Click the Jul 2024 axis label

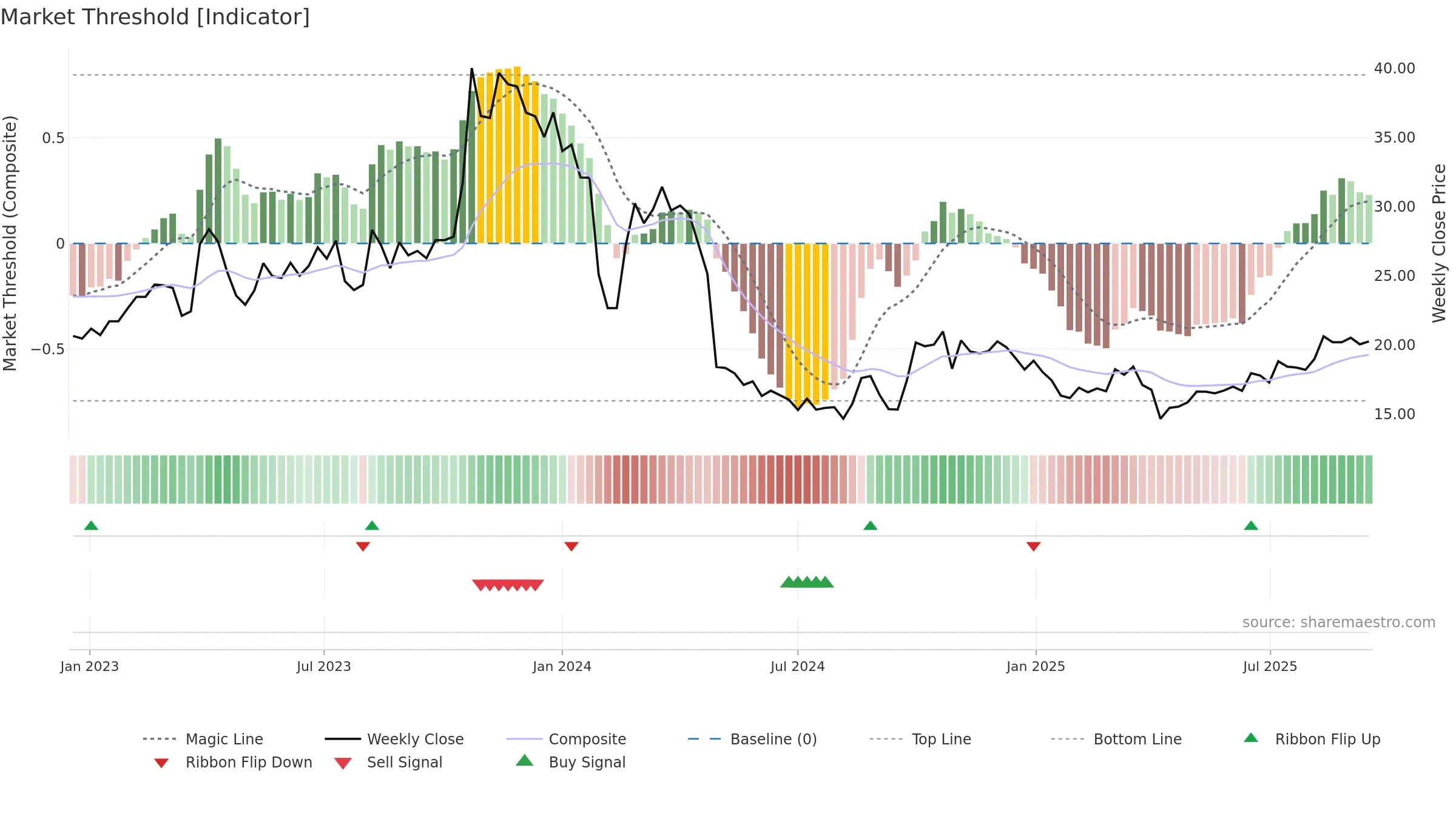(x=798, y=667)
